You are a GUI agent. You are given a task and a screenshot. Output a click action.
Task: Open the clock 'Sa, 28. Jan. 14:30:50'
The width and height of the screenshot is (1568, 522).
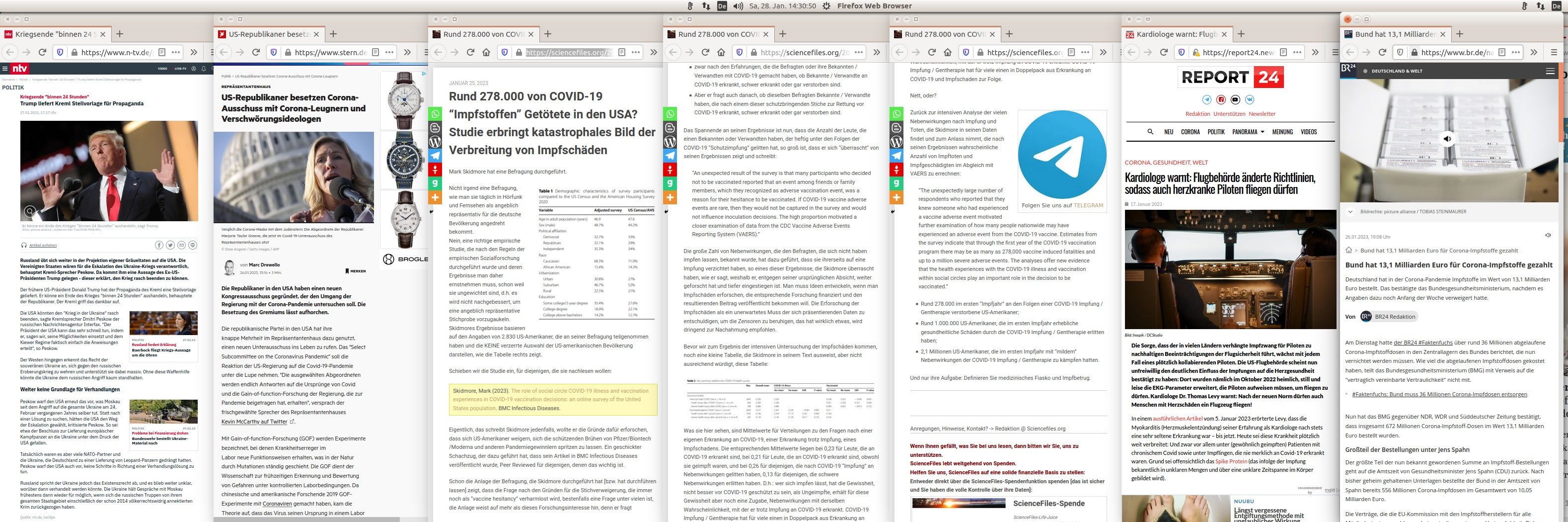[x=782, y=6]
